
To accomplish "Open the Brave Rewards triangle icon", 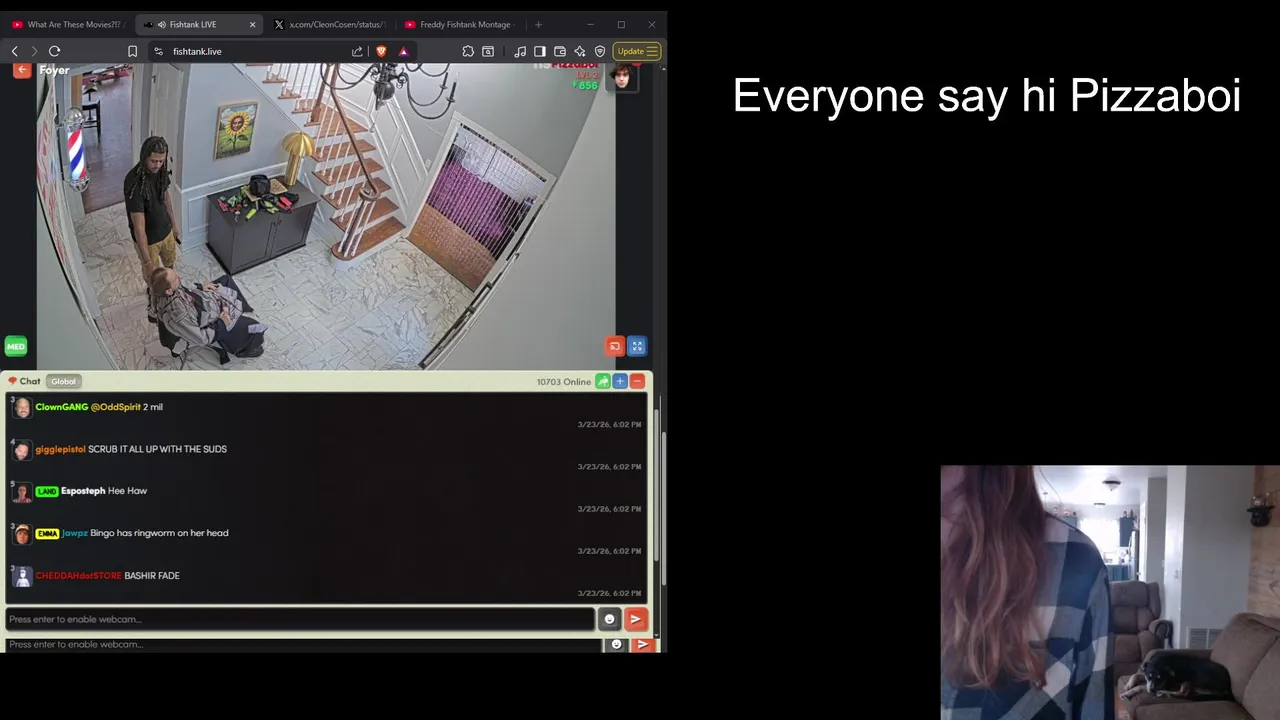I will point(404,51).
